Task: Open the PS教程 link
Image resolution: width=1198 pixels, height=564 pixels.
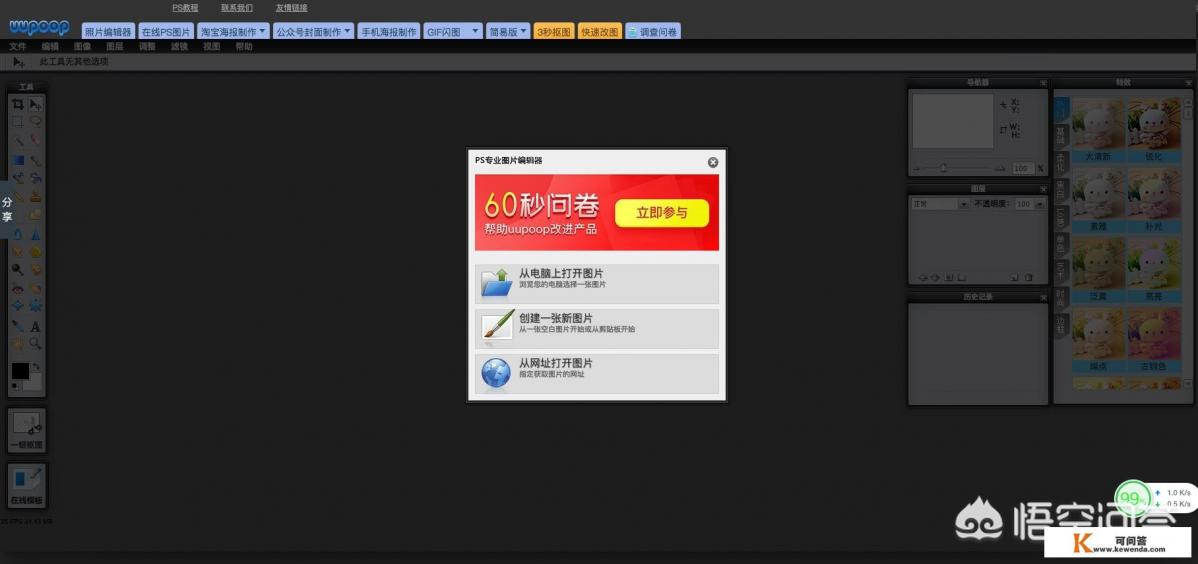Action: pyautogui.click(x=185, y=8)
